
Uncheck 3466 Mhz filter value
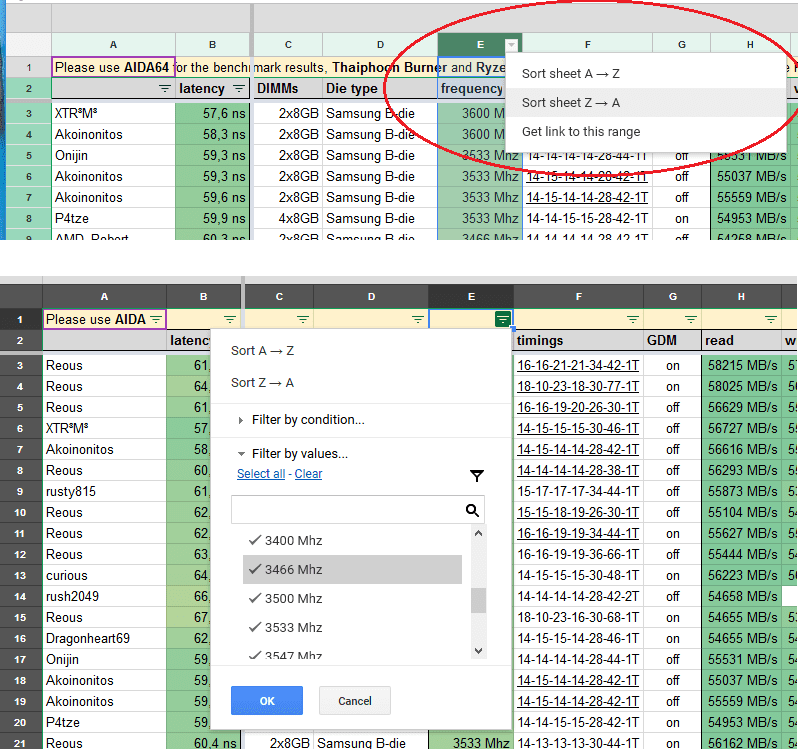[352, 569]
